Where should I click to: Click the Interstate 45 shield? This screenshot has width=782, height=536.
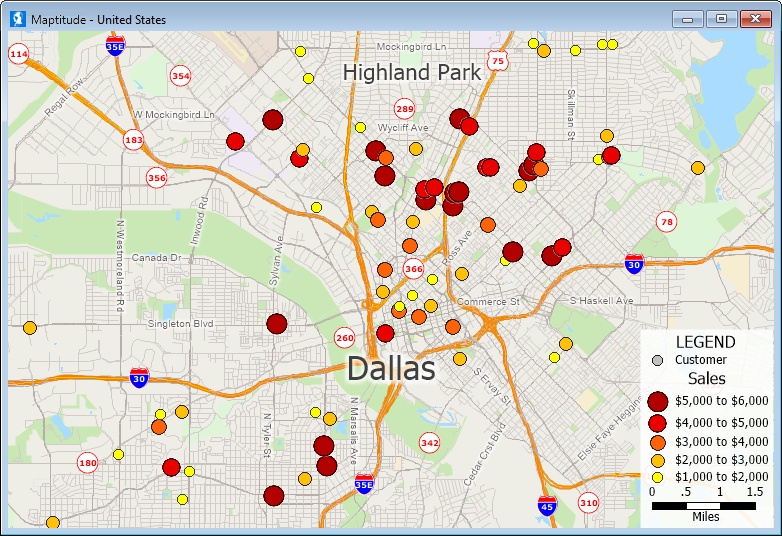tap(547, 504)
